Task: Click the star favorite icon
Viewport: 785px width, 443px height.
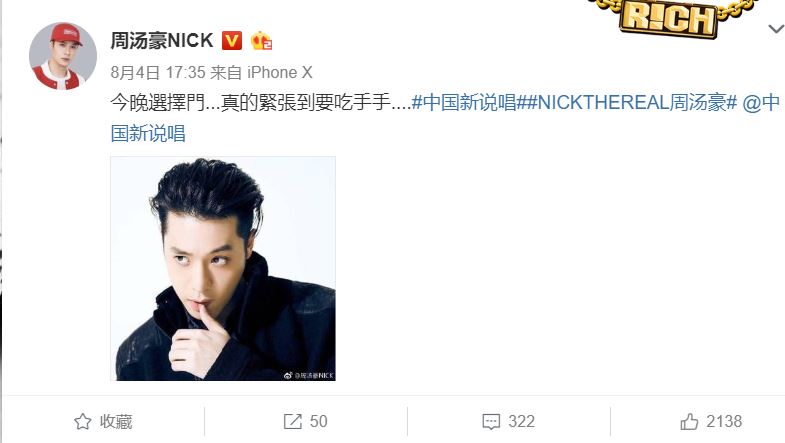Action: point(83,421)
